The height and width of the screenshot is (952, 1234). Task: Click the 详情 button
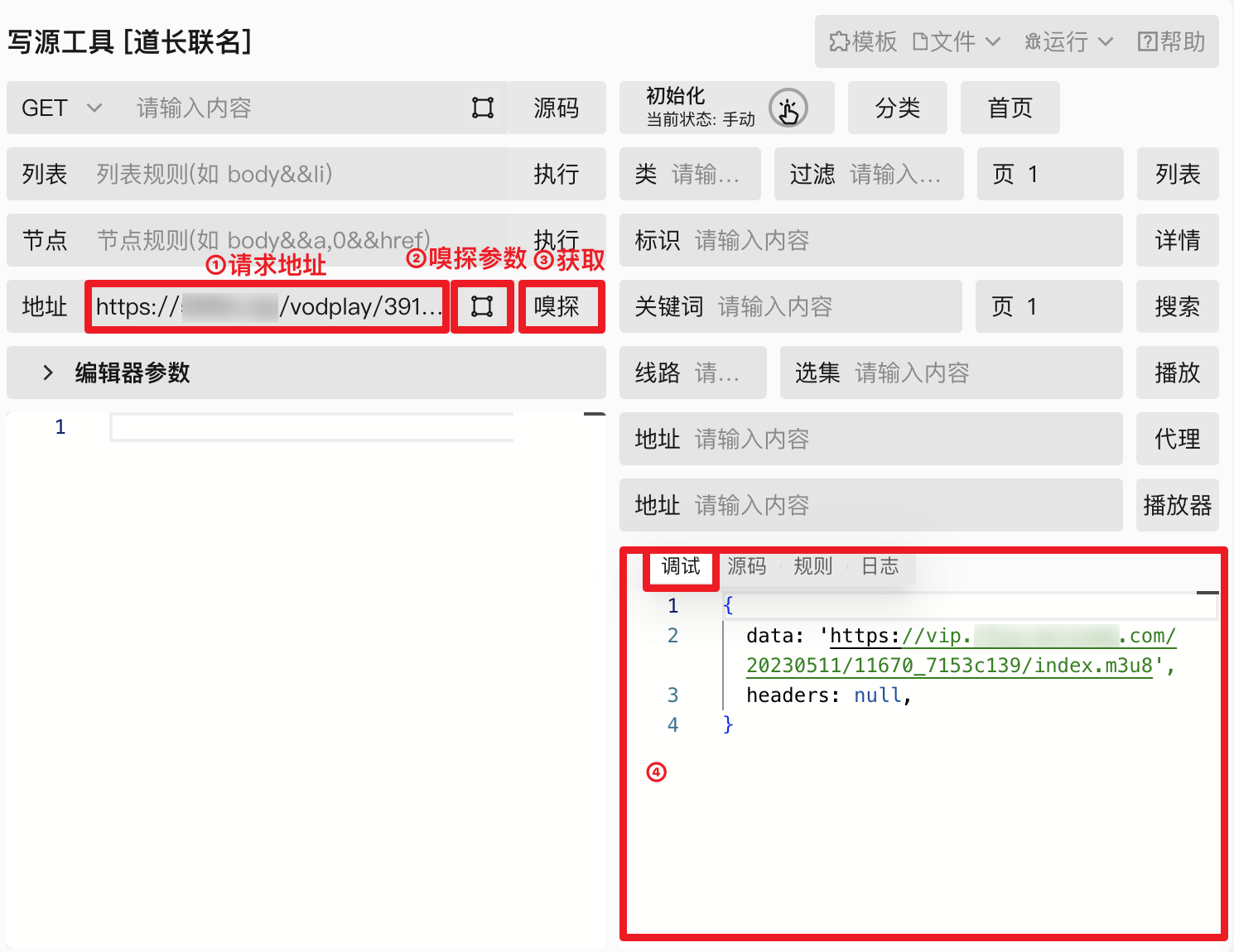pos(1178,240)
